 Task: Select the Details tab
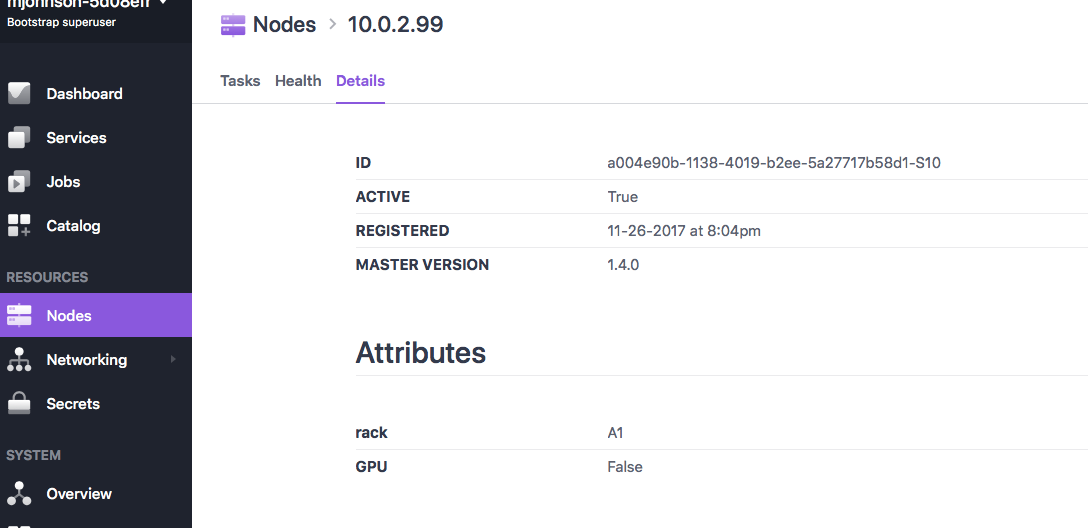(x=360, y=81)
